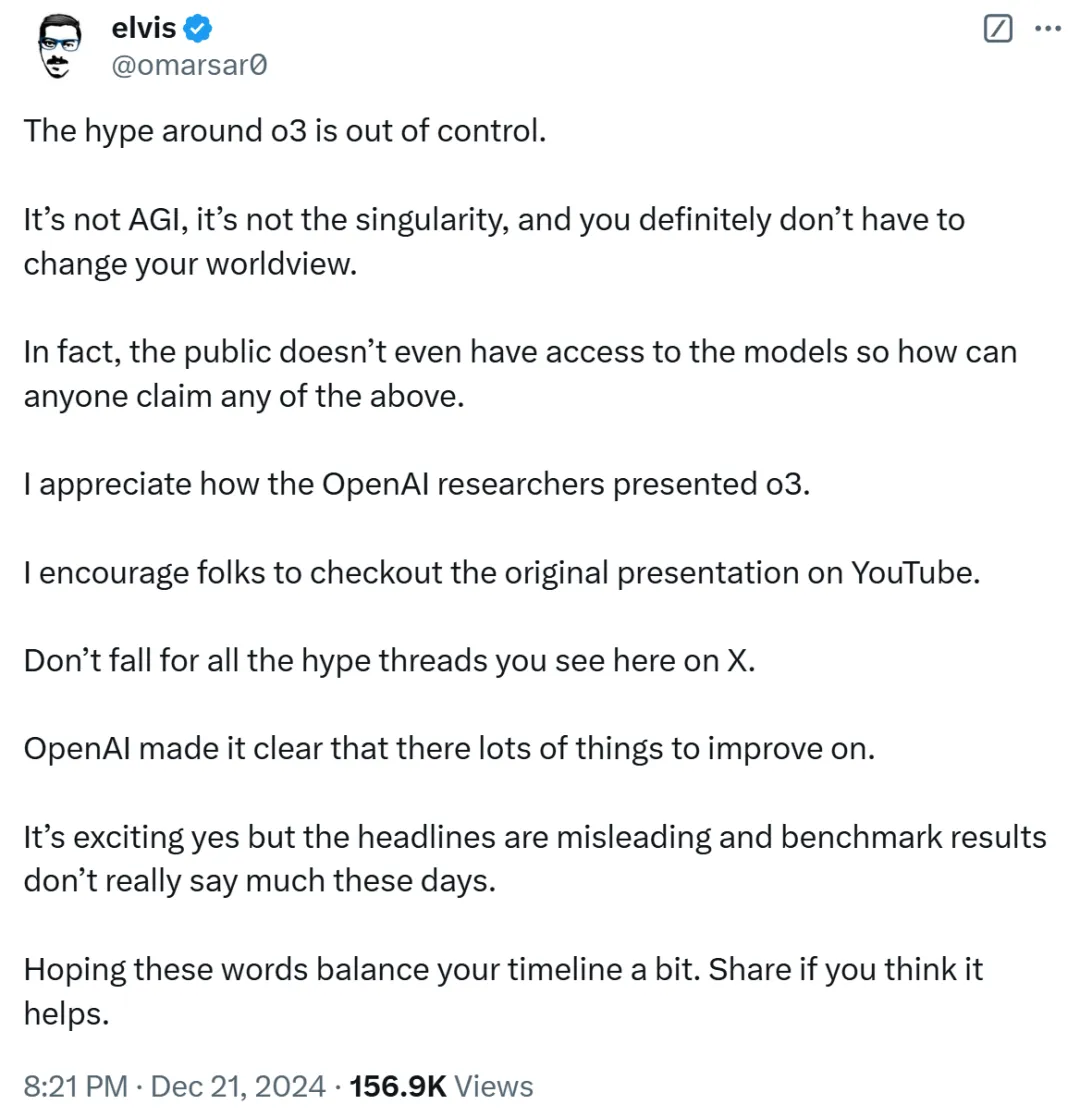Click the word "YouTube" in the post
The image size is (1080, 1117).
tap(915, 573)
